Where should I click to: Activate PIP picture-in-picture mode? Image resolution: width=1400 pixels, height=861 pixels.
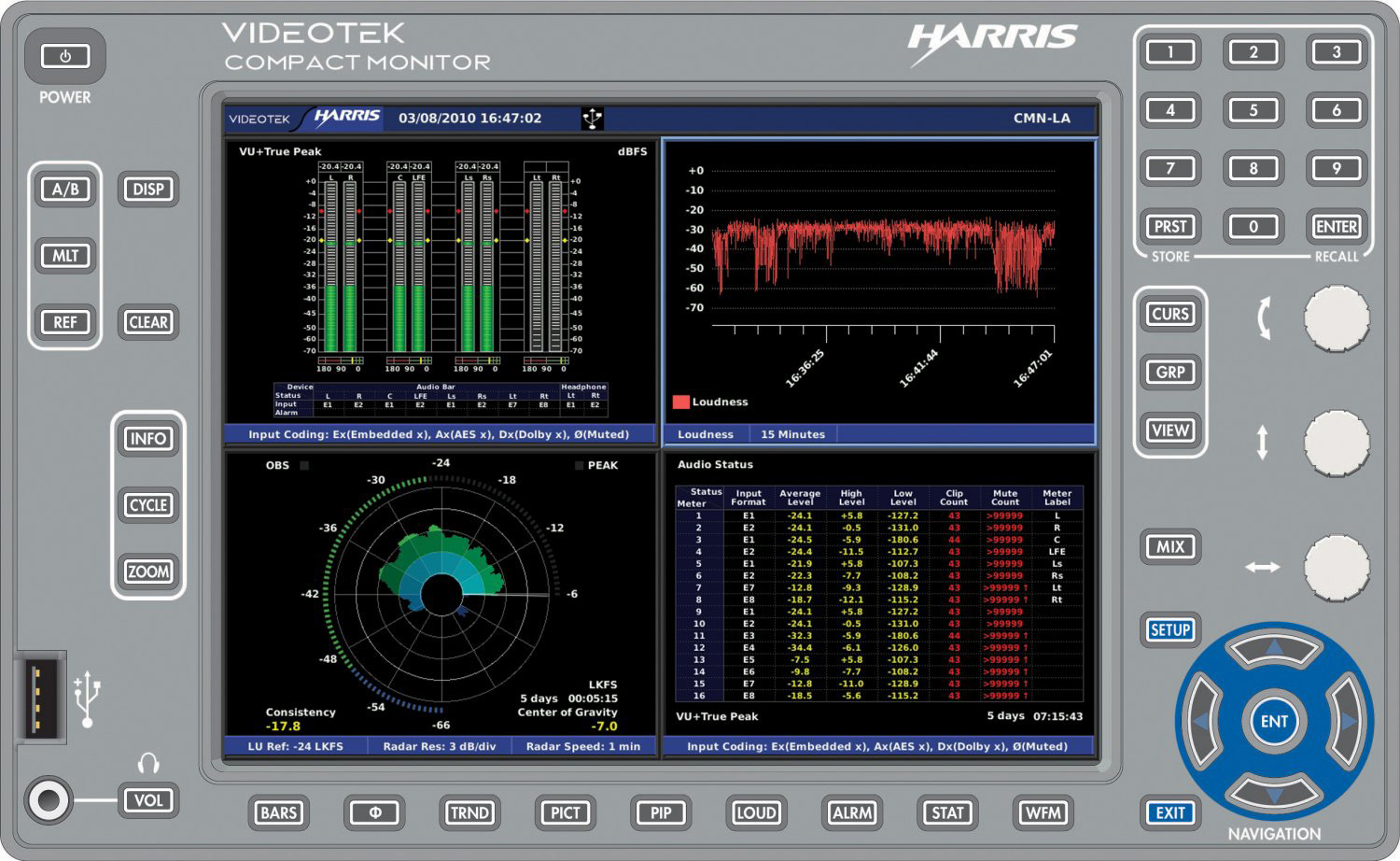(x=661, y=813)
